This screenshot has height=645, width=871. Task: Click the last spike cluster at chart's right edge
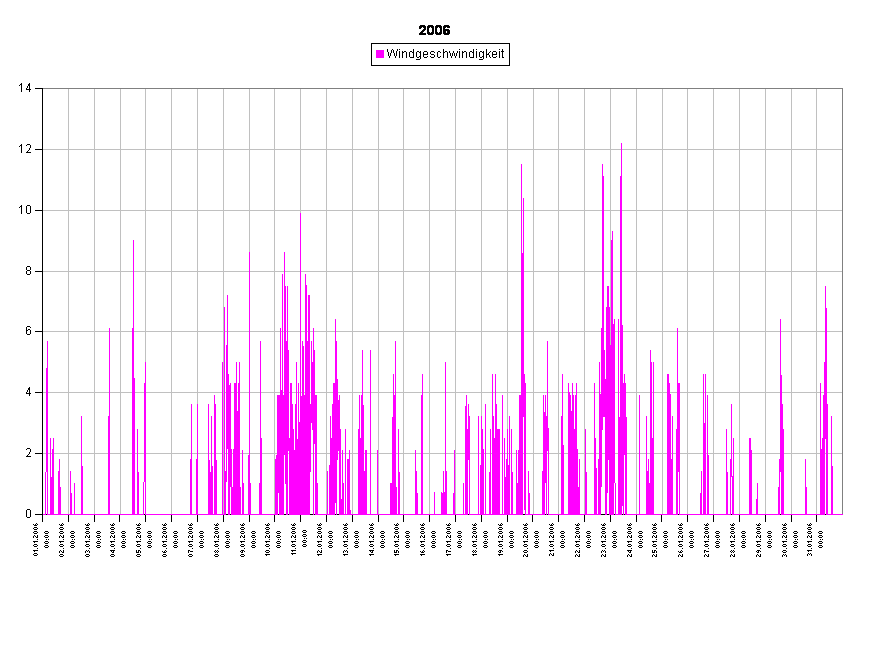tap(825, 400)
